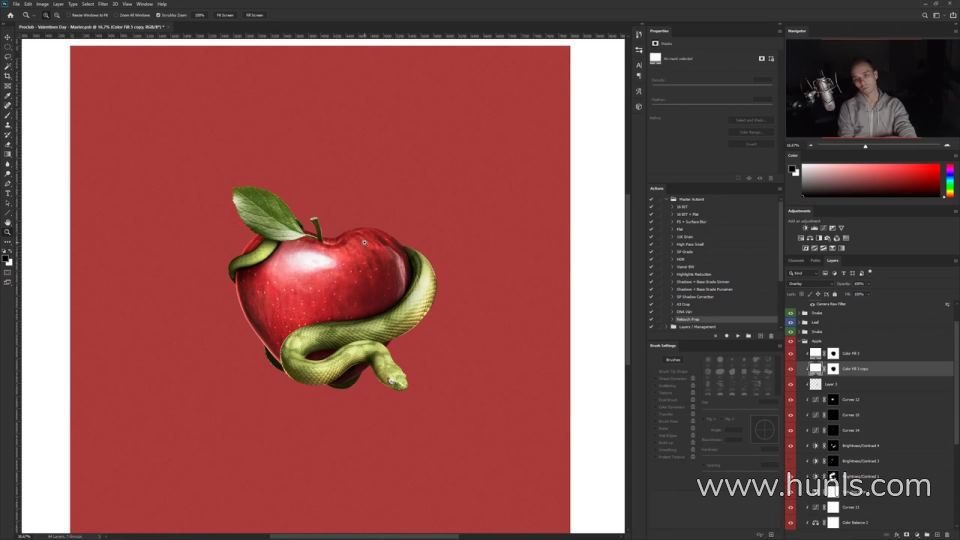Expand the Layers / Management action set
The width and height of the screenshot is (960, 540).
pos(666,327)
